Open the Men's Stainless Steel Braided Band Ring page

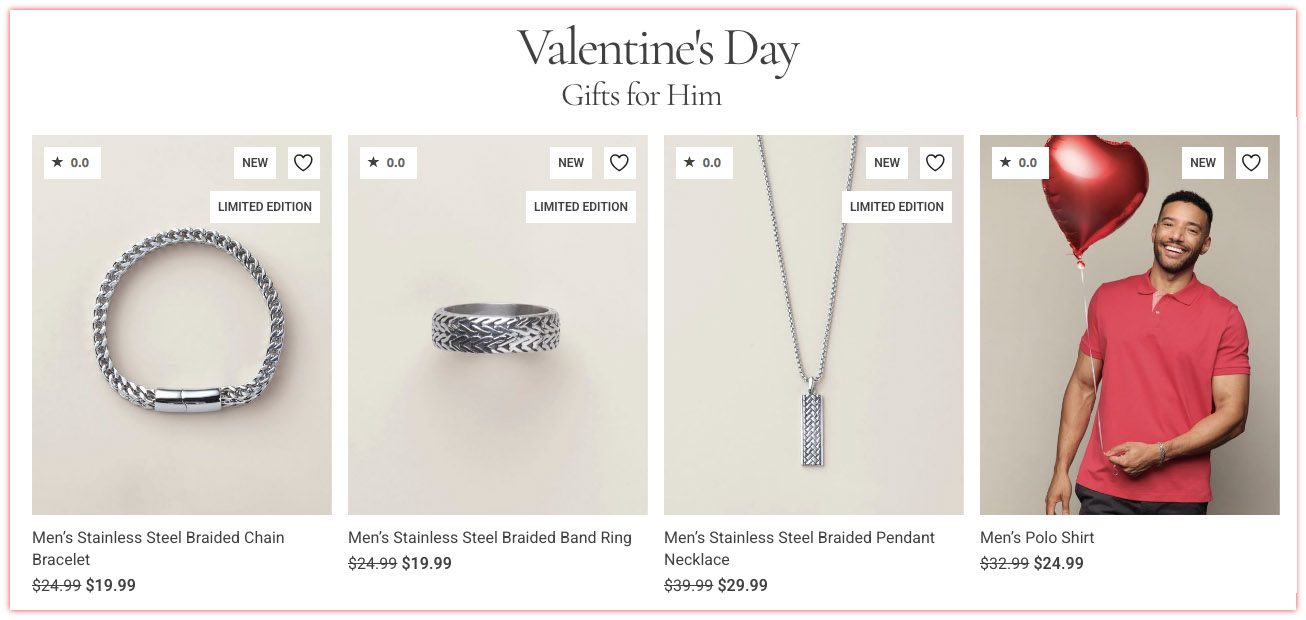(489, 537)
